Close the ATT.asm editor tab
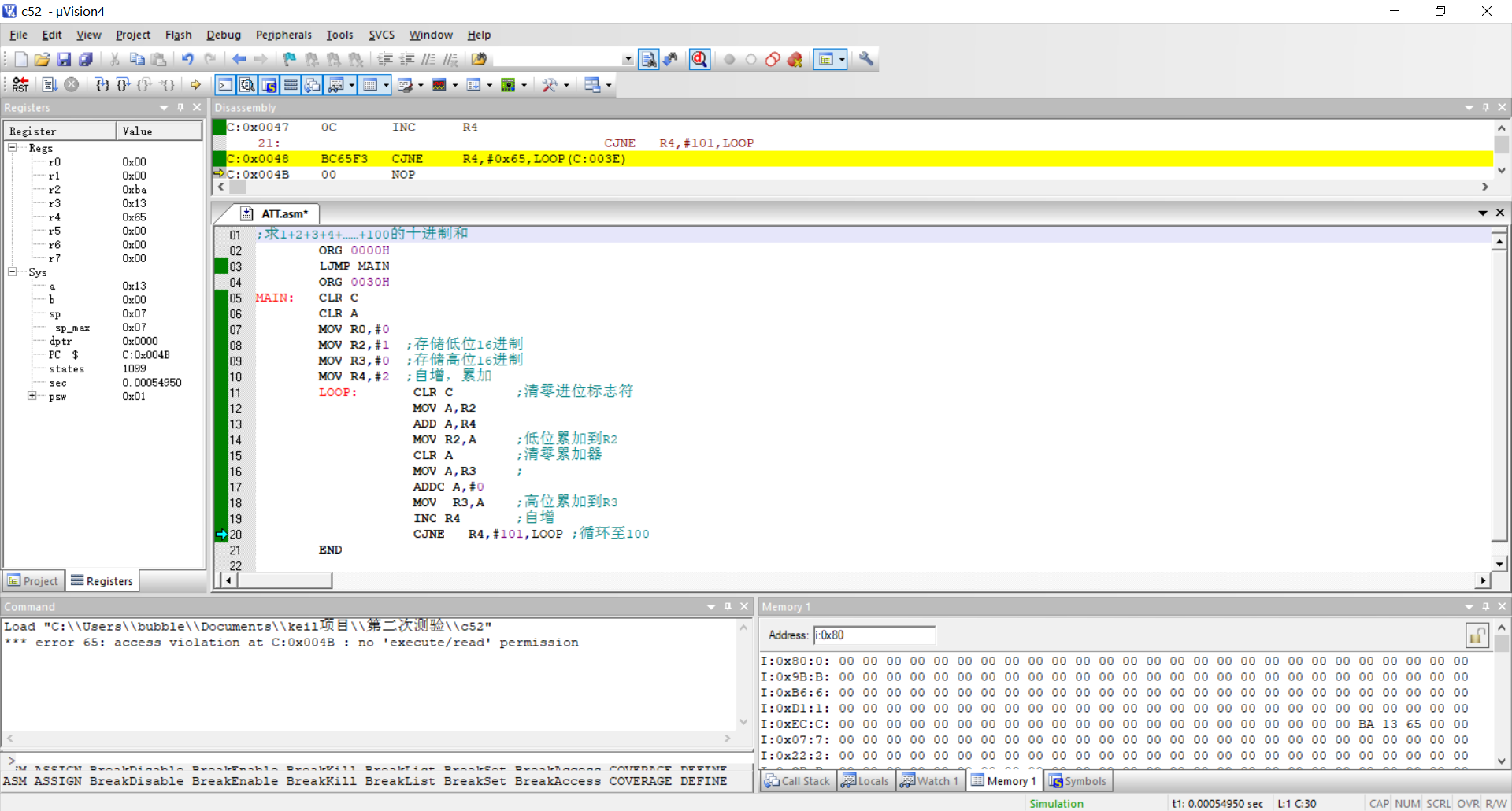 click(1499, 213)
